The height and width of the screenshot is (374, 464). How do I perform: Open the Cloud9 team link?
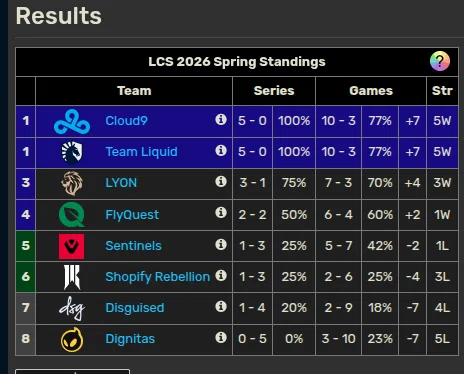point(126,121)
